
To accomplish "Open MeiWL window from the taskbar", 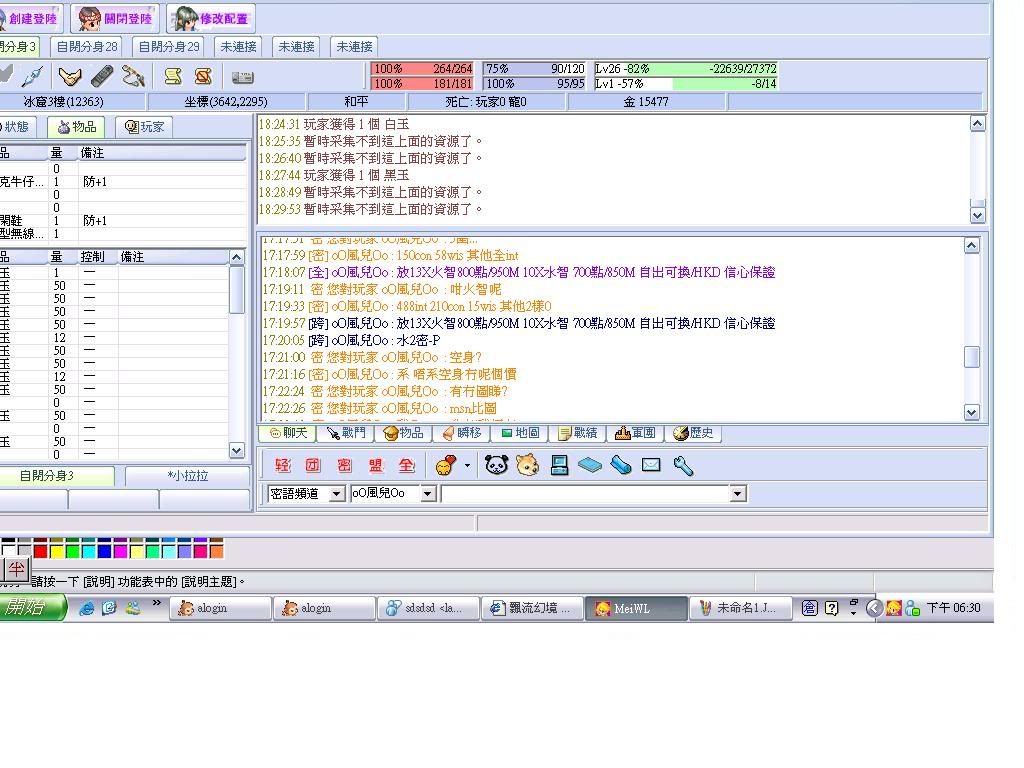I will click(636, 608).
